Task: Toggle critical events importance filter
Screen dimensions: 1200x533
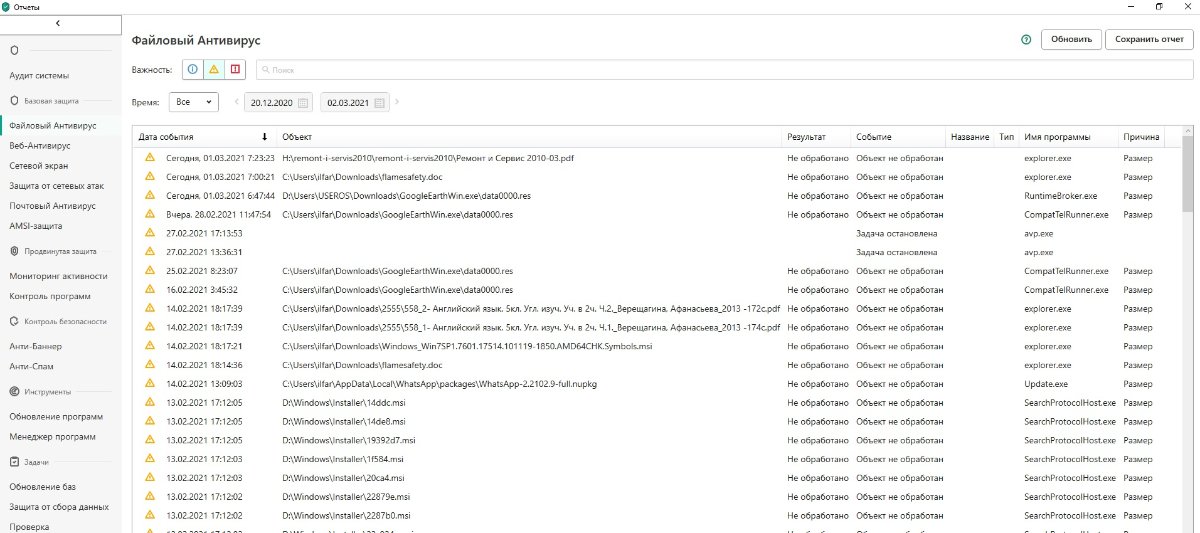Action: point(235,70)
